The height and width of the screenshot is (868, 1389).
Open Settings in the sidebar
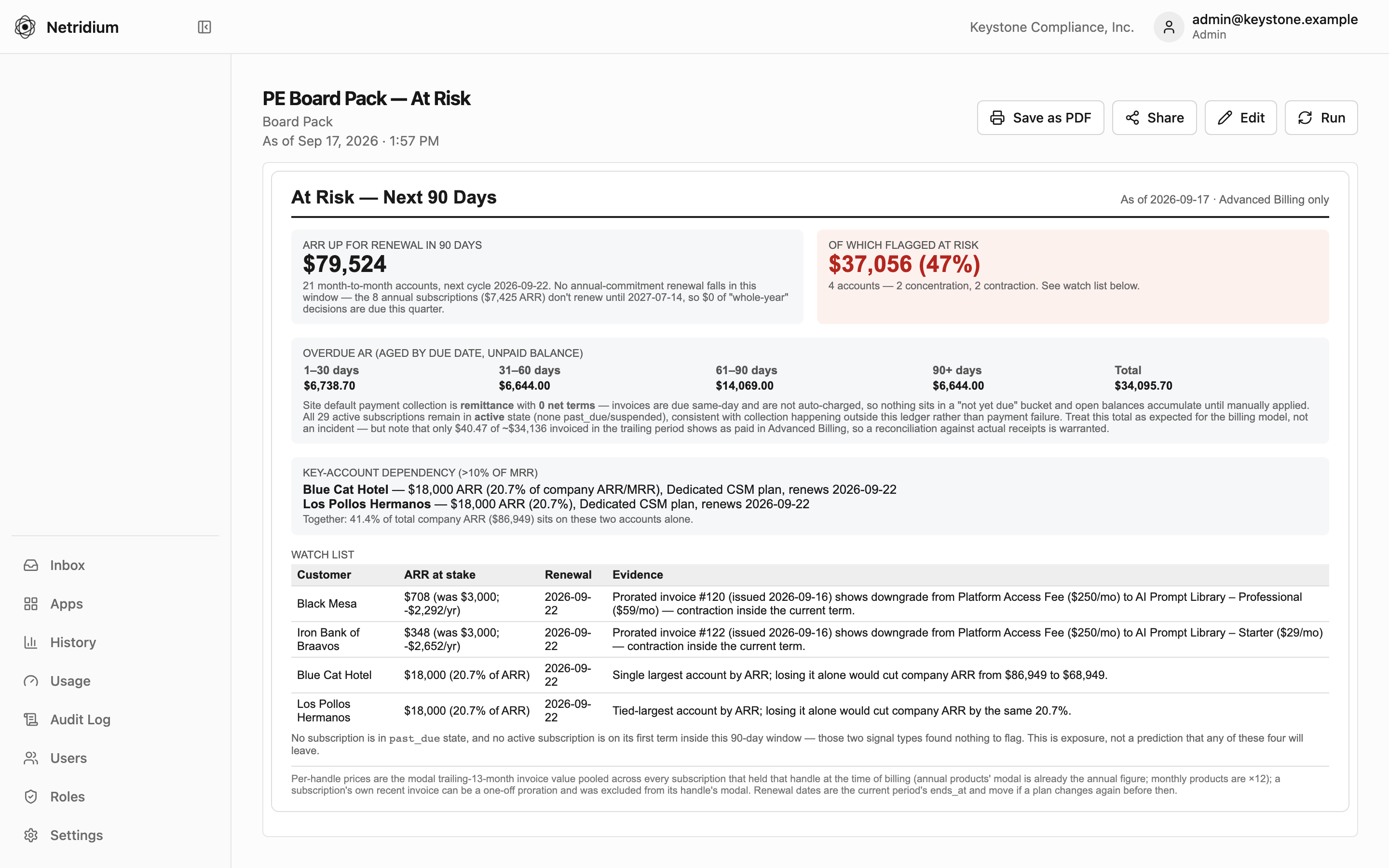tap(115, 835)
